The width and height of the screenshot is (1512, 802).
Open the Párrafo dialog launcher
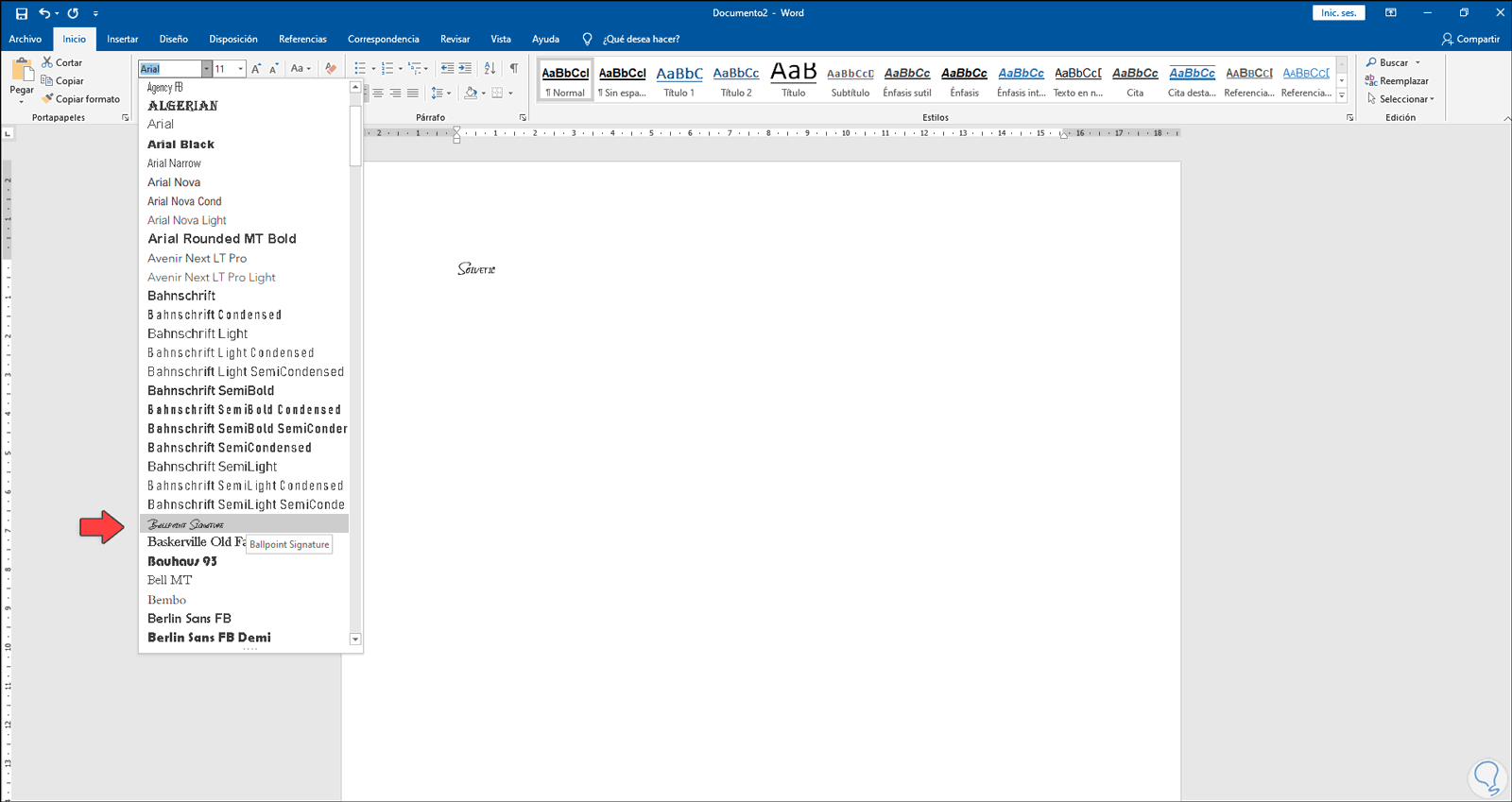(x=523, y=118)
